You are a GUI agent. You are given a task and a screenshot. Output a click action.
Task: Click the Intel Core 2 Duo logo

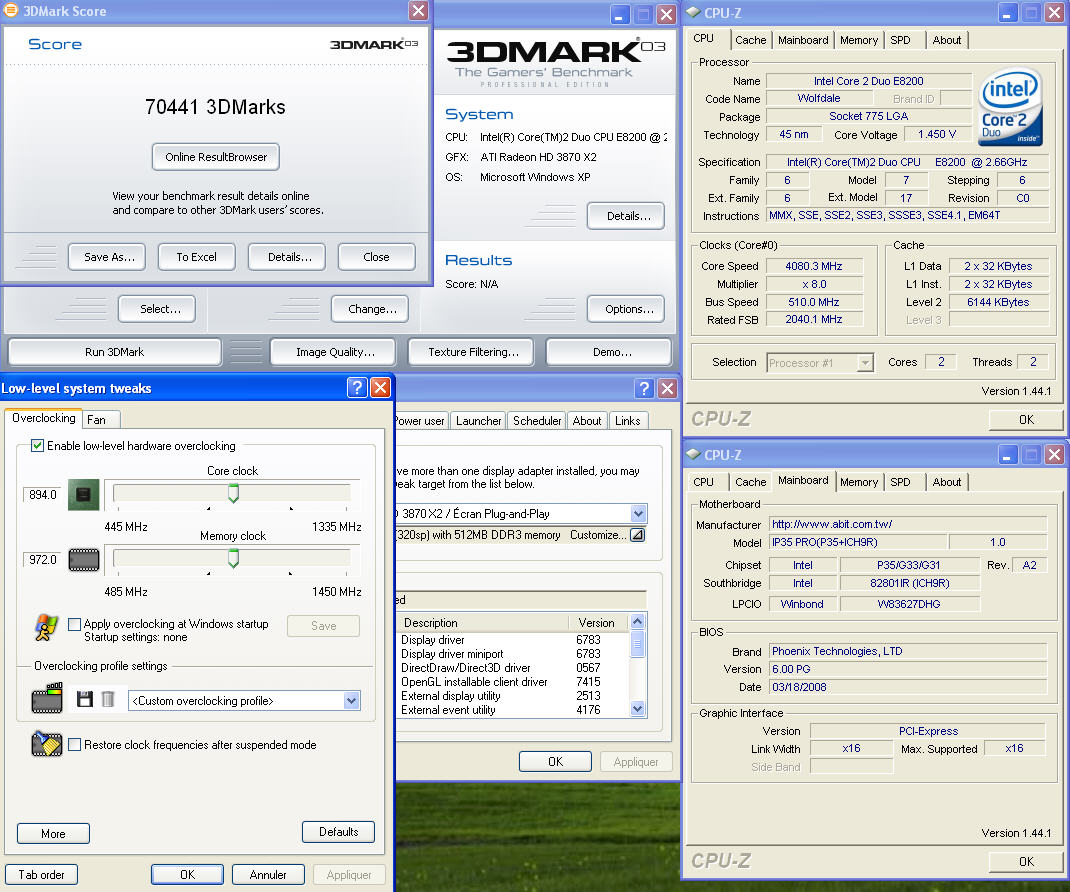click(1010, 106)
